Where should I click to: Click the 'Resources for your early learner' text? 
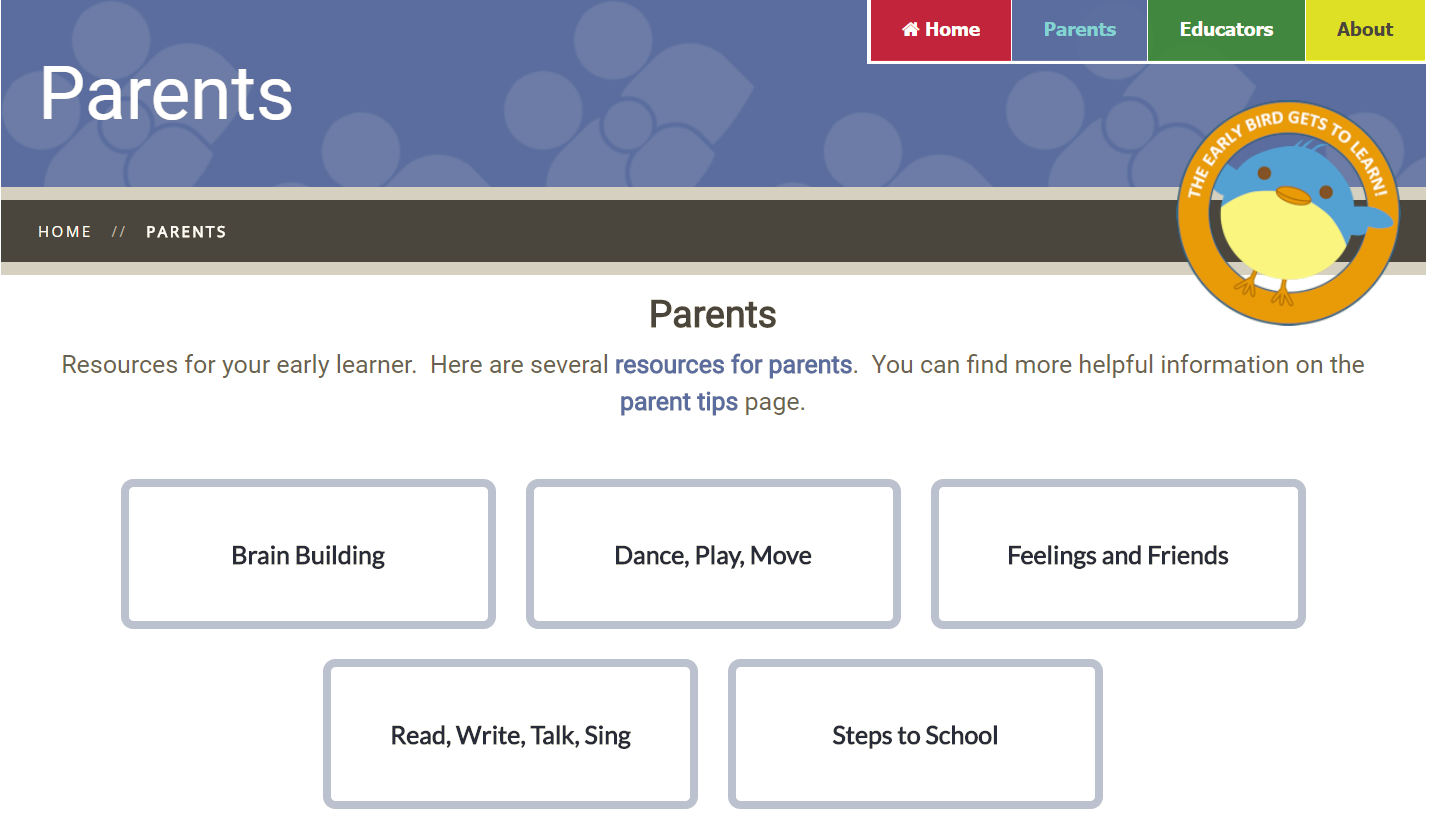pyautogui.click(x=239, y=365)
